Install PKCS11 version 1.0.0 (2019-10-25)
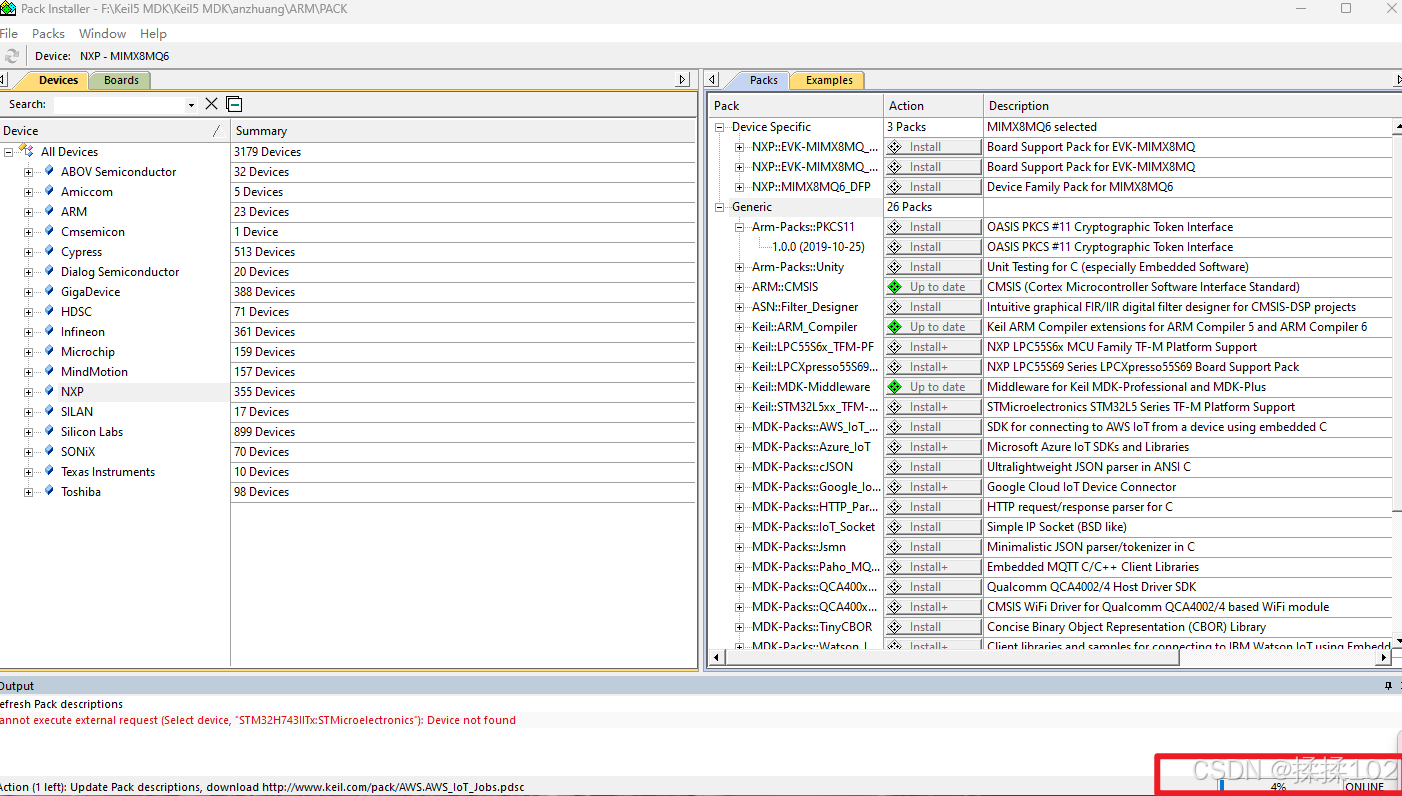This screenshot has width=1402, height=796. click(932, 247)
